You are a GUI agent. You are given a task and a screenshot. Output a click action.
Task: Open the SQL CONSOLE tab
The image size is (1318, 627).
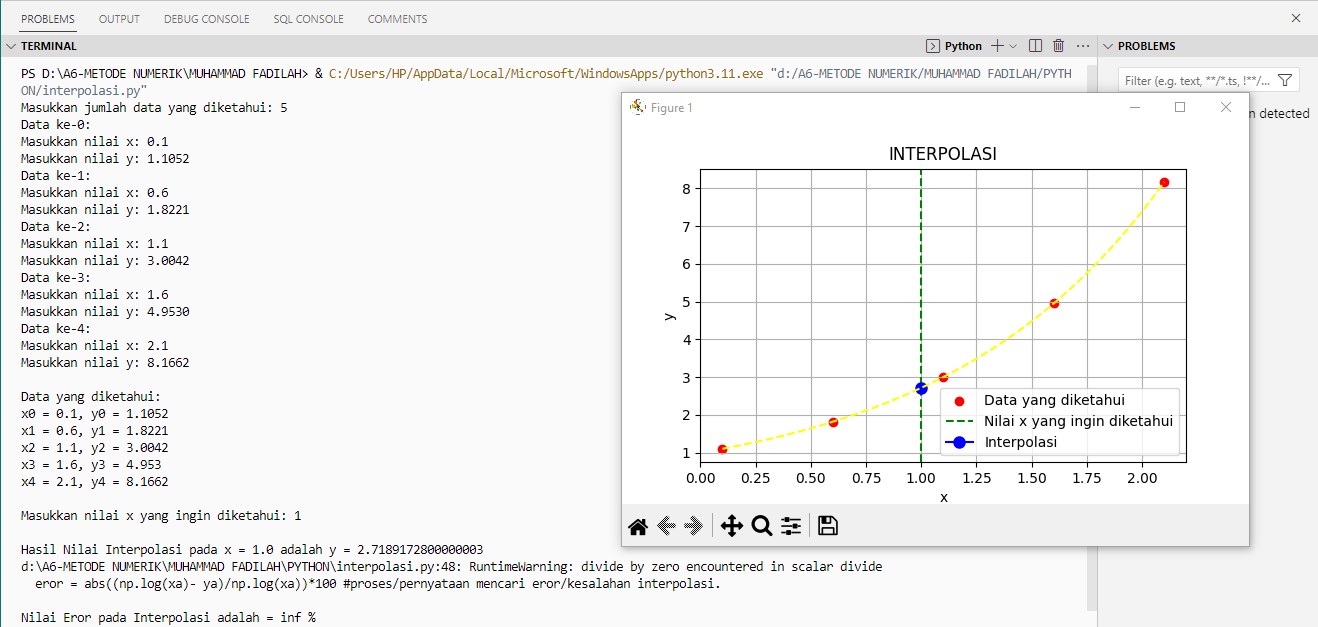tap(308, 19)
